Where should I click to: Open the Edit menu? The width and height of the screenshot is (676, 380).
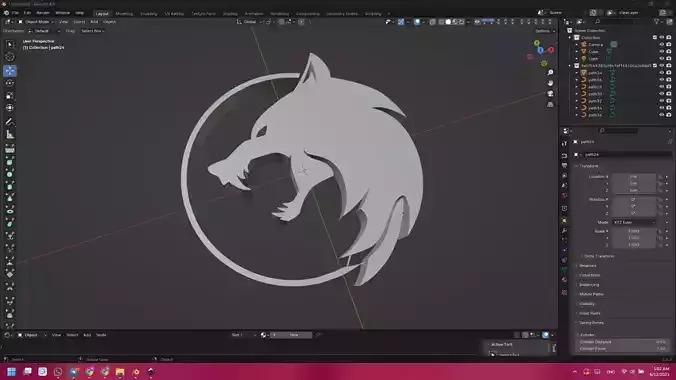coord(28,13)
